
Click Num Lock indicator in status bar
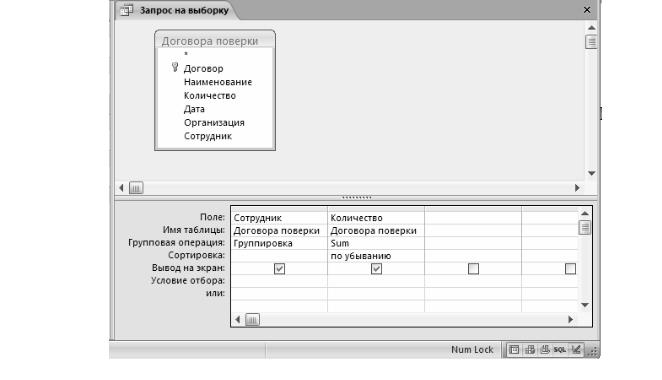pyautogui.click(x=472, y=350)
